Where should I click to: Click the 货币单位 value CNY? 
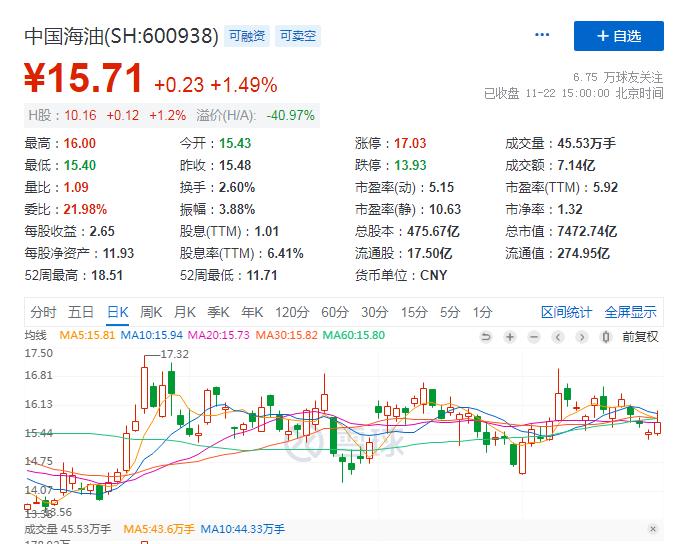point(434,275)
